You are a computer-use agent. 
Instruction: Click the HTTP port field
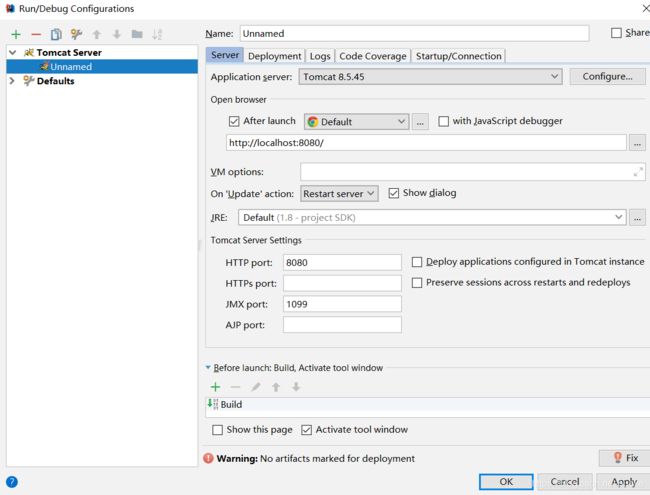[342, 262]
